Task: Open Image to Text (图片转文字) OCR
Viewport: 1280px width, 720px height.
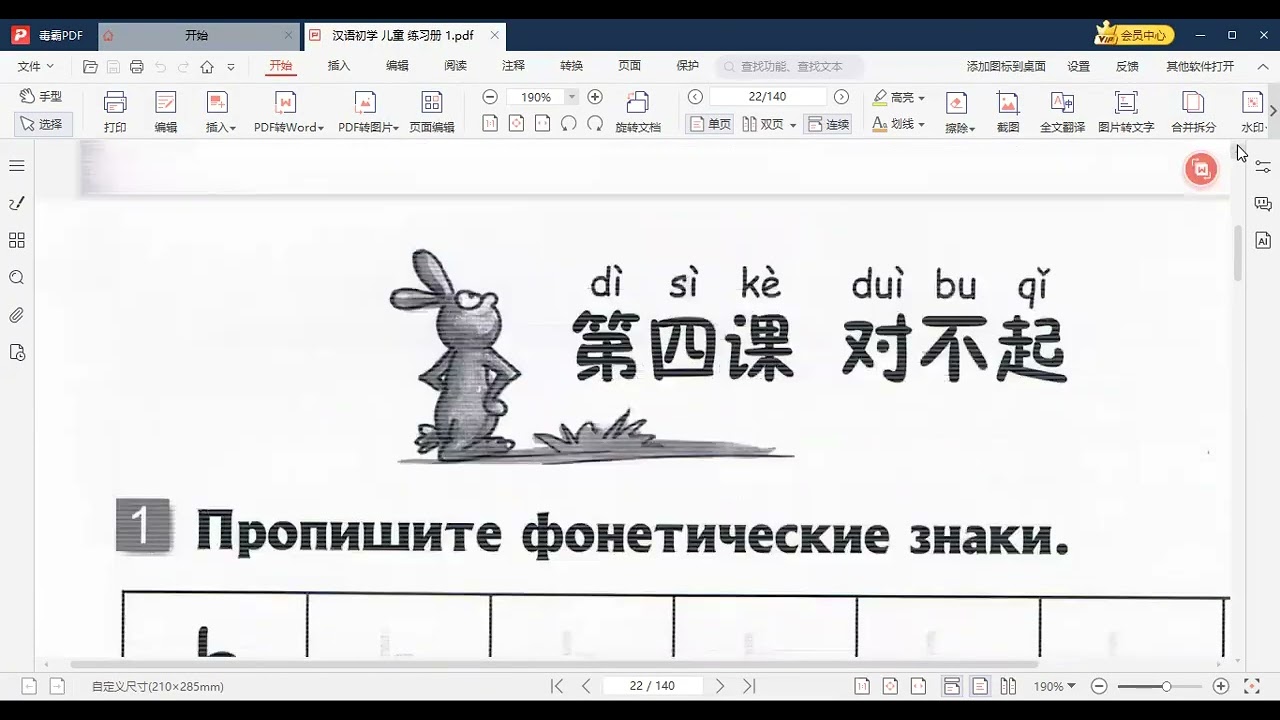Action: [1126, 112]
